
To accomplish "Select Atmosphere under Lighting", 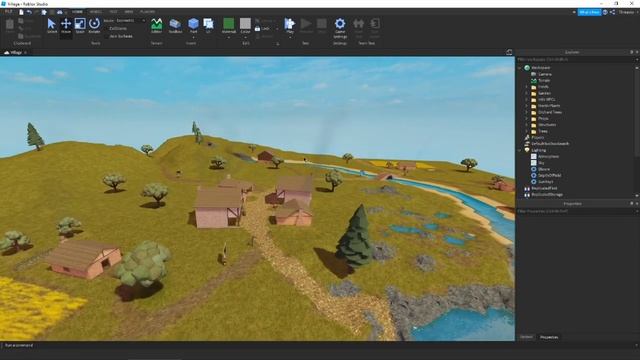I will click(548, 156).
